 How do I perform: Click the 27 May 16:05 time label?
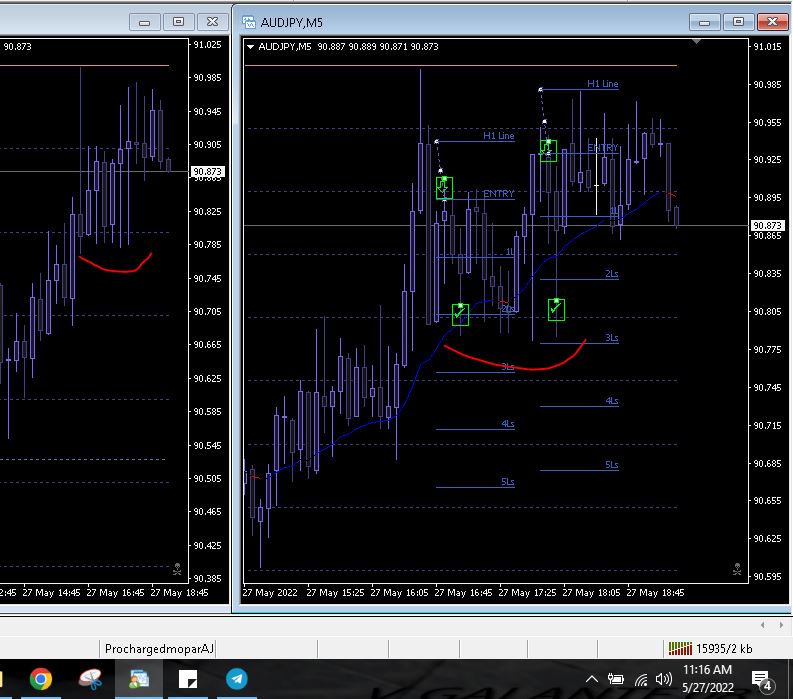click(400, 592)
